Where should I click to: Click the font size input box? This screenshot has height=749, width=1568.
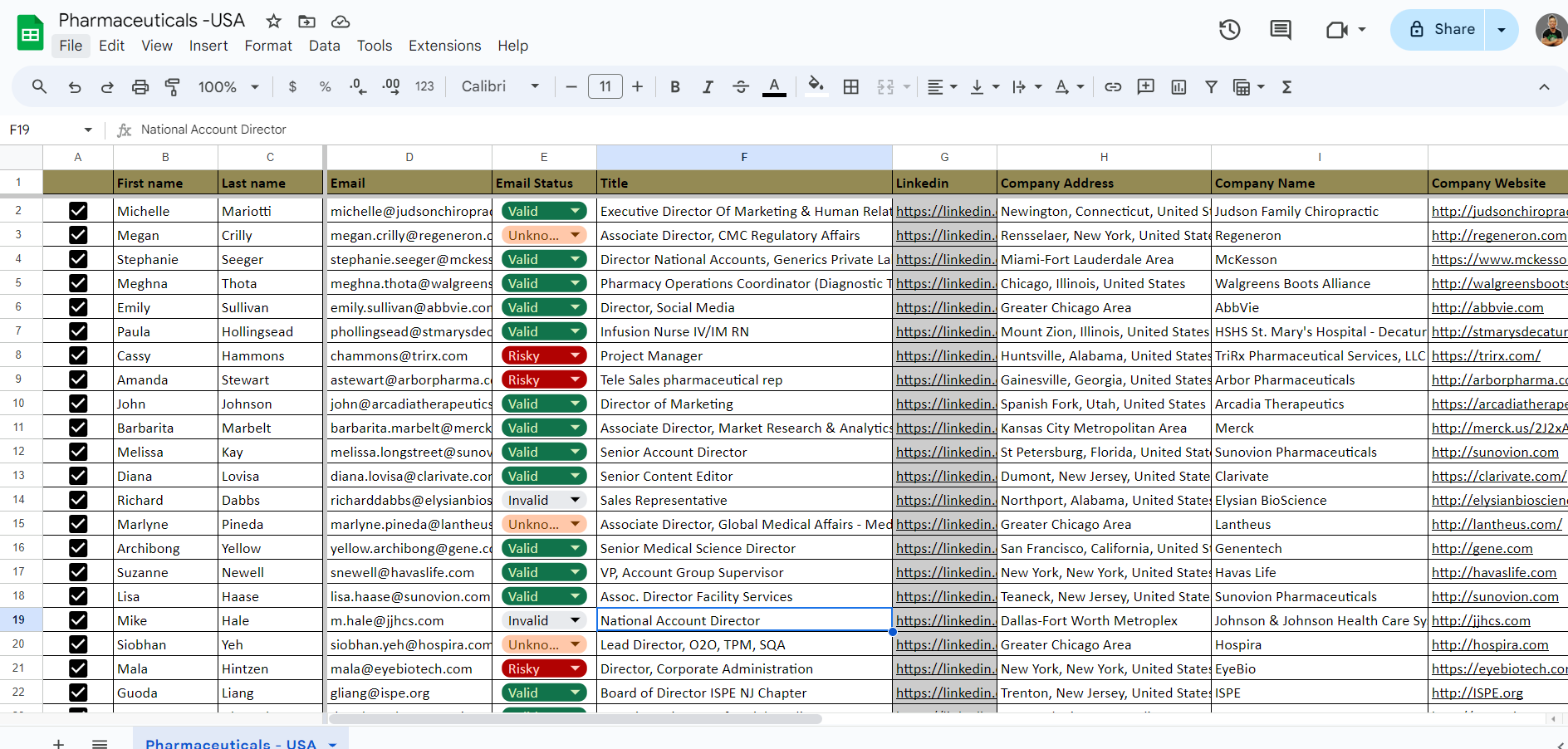click(605, 86)
